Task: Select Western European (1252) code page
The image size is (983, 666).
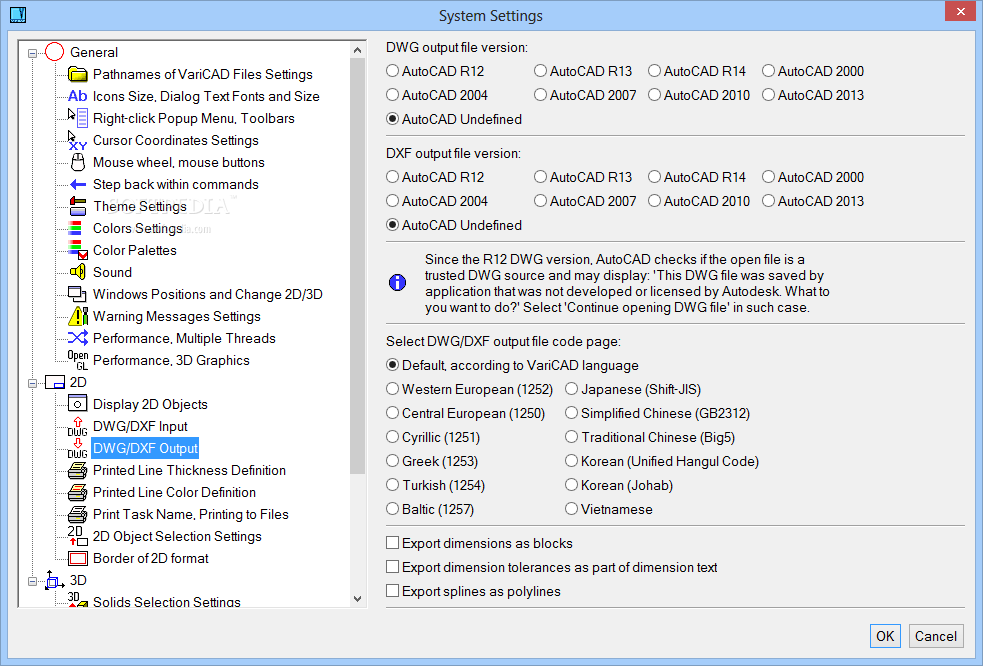Action: point(470,389)
